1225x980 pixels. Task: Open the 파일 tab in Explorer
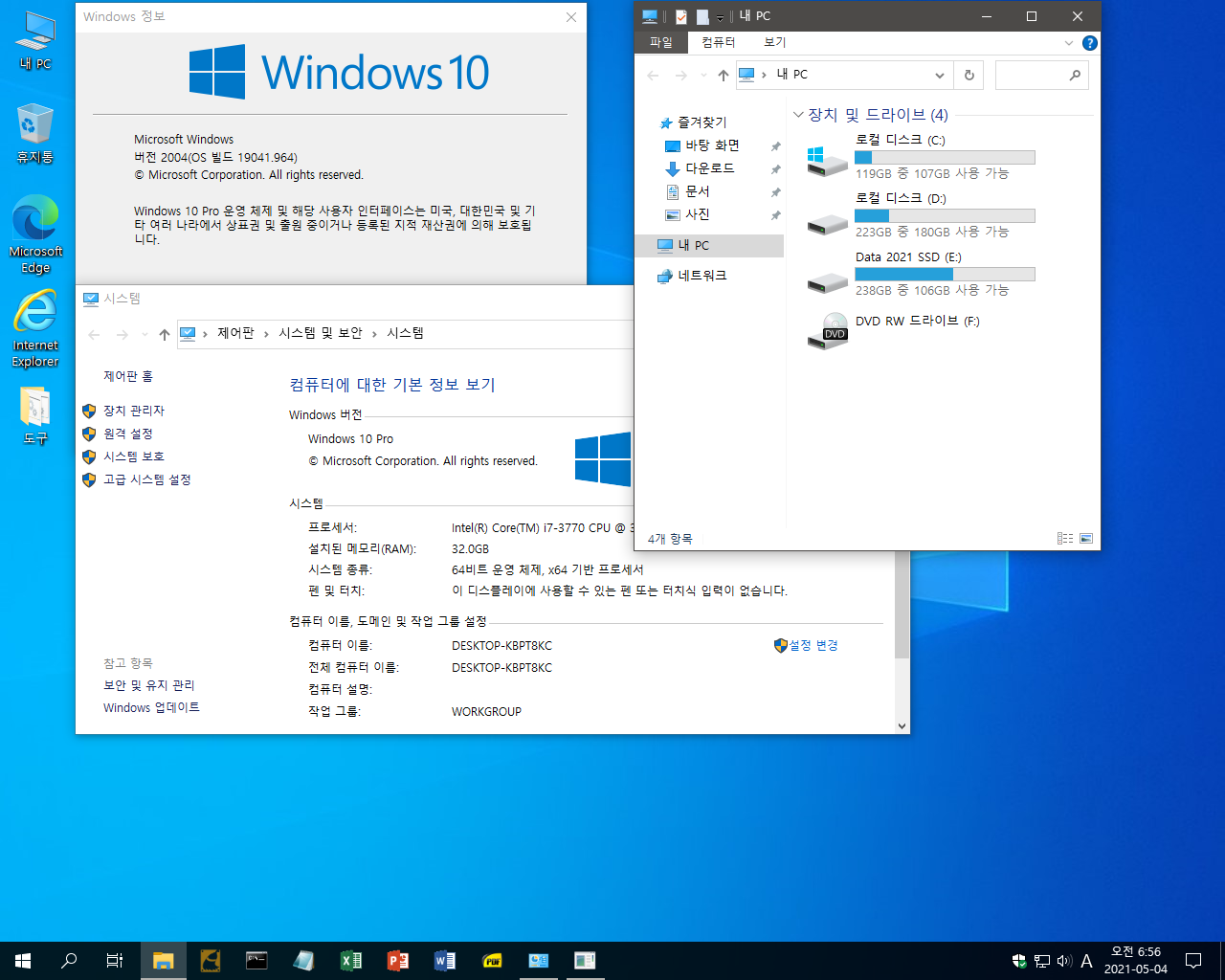[660, 43]
